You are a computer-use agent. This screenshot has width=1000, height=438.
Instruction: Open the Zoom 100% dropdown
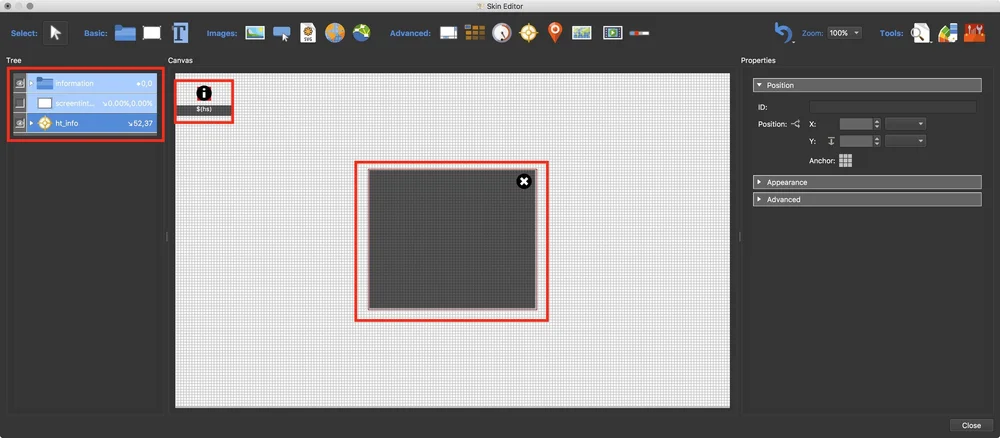pos(844,33)
